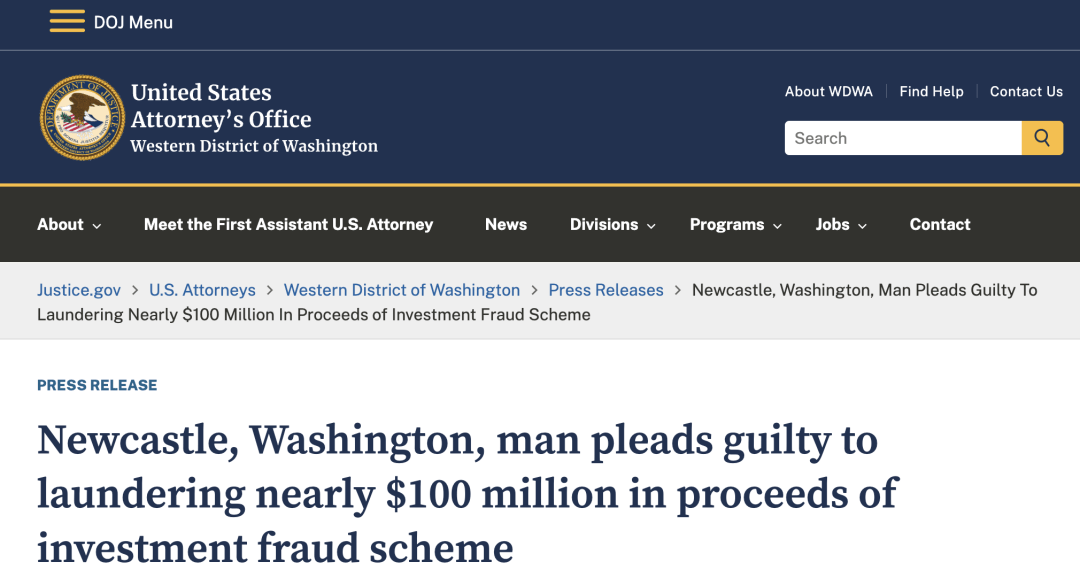
Task: Go to Contact in the navigation bar
Action: [x=940, y=224]
